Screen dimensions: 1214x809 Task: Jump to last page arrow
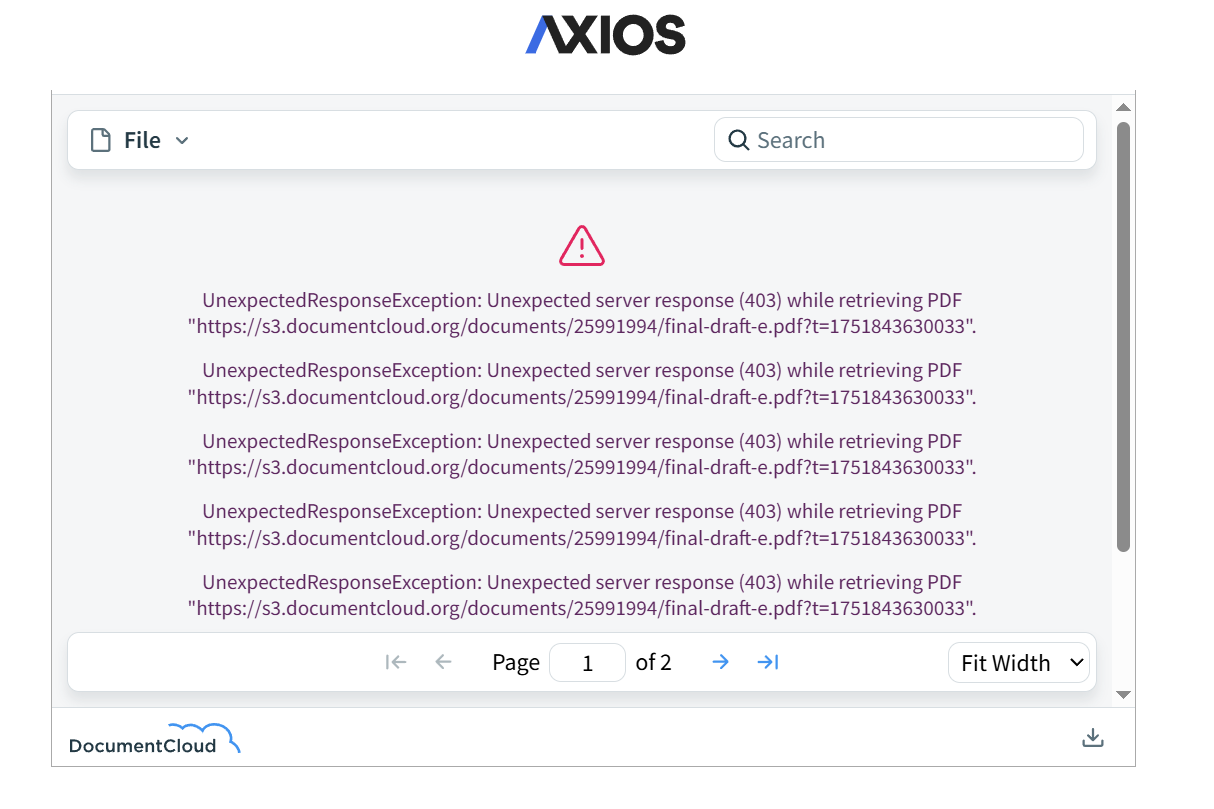point(768,662)
